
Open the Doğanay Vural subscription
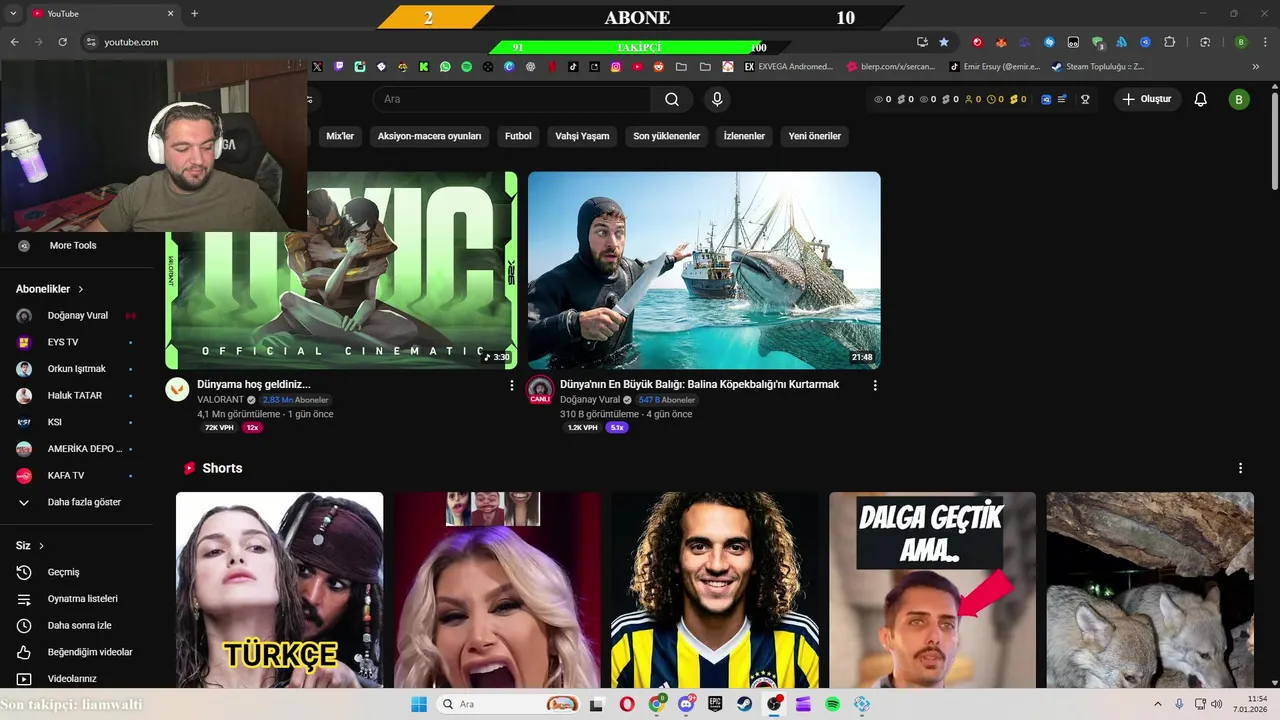[x=76, y=315]
